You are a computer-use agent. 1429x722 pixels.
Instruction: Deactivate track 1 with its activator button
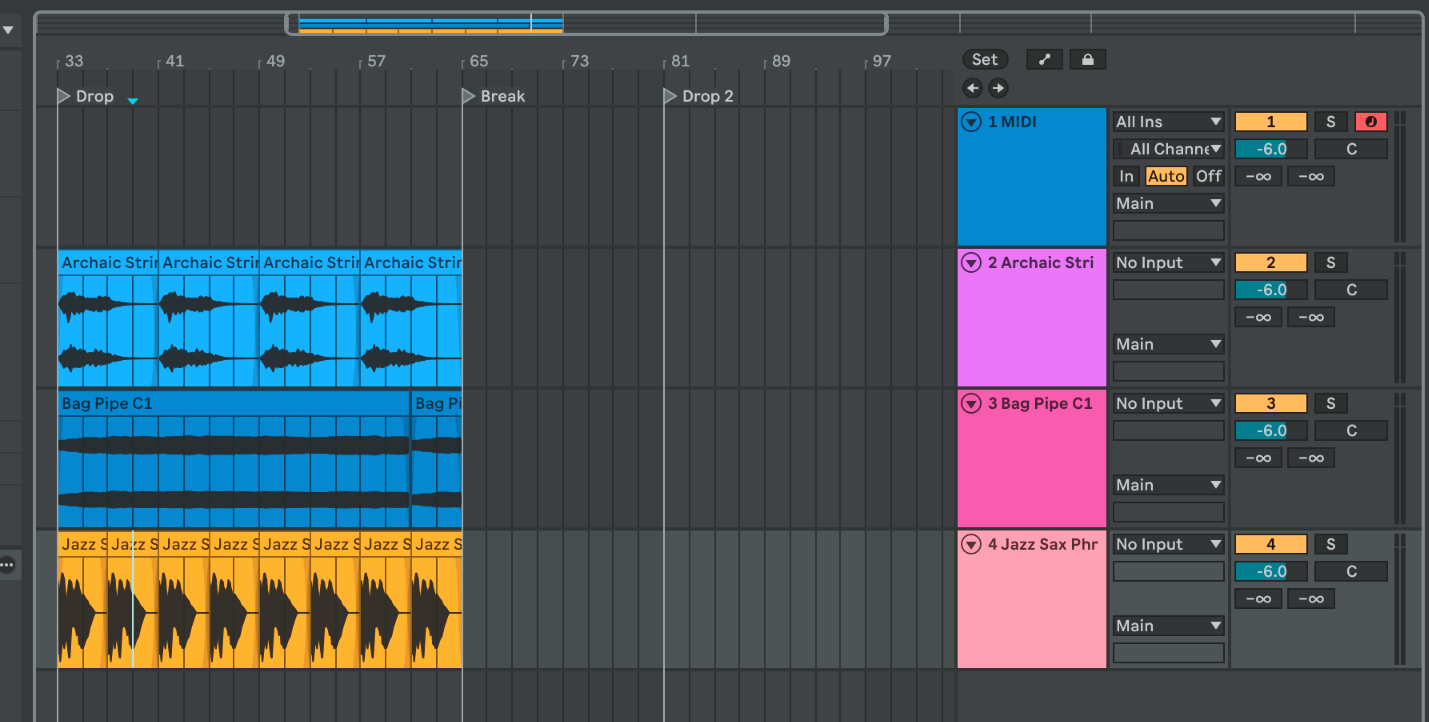tap(1271, 122)
